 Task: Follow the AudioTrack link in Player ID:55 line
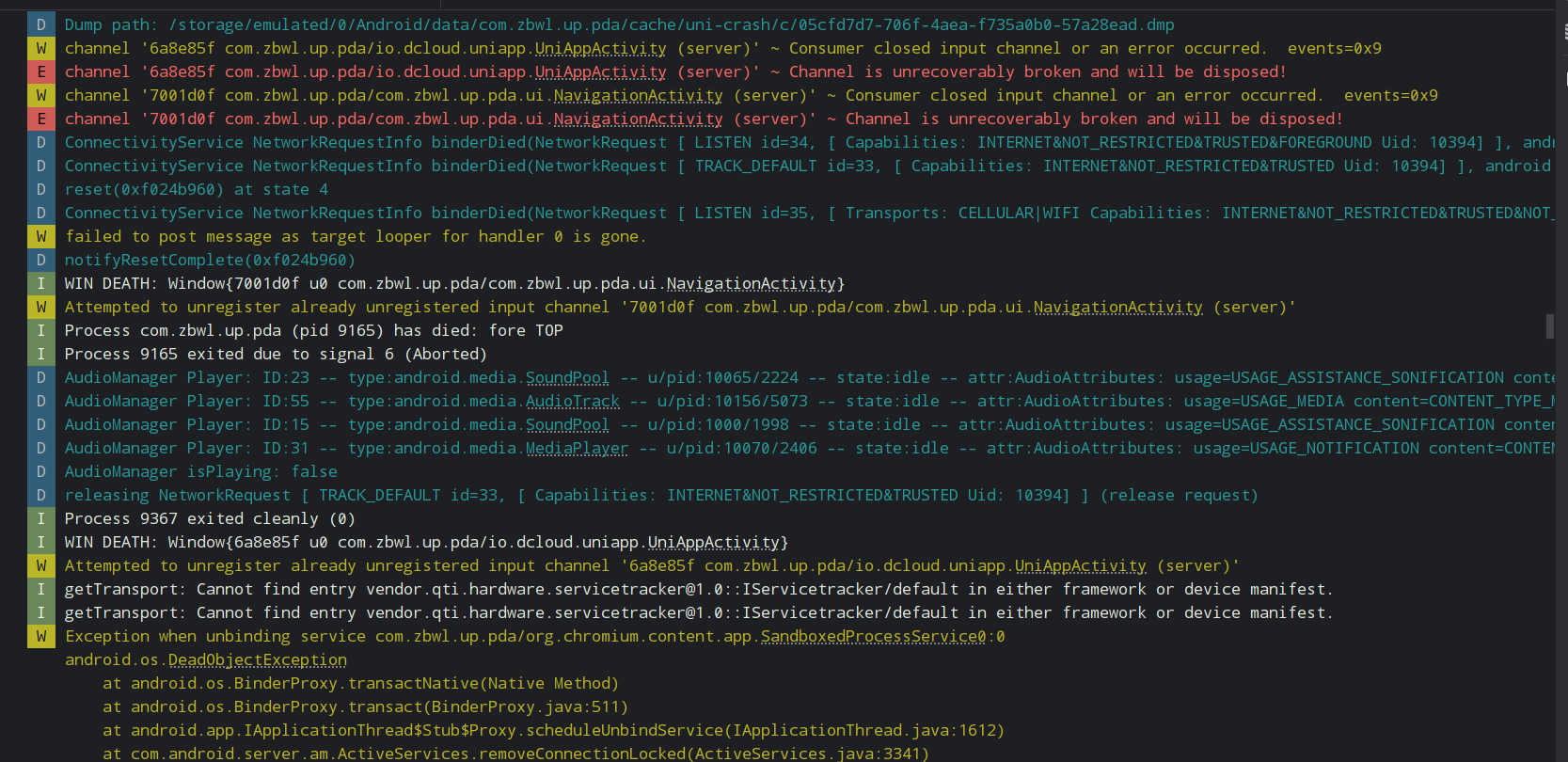coord(572,401)
